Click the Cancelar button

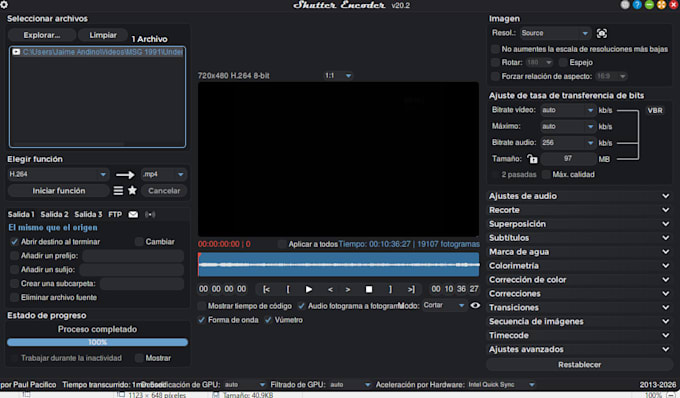(x=164, y=191)
